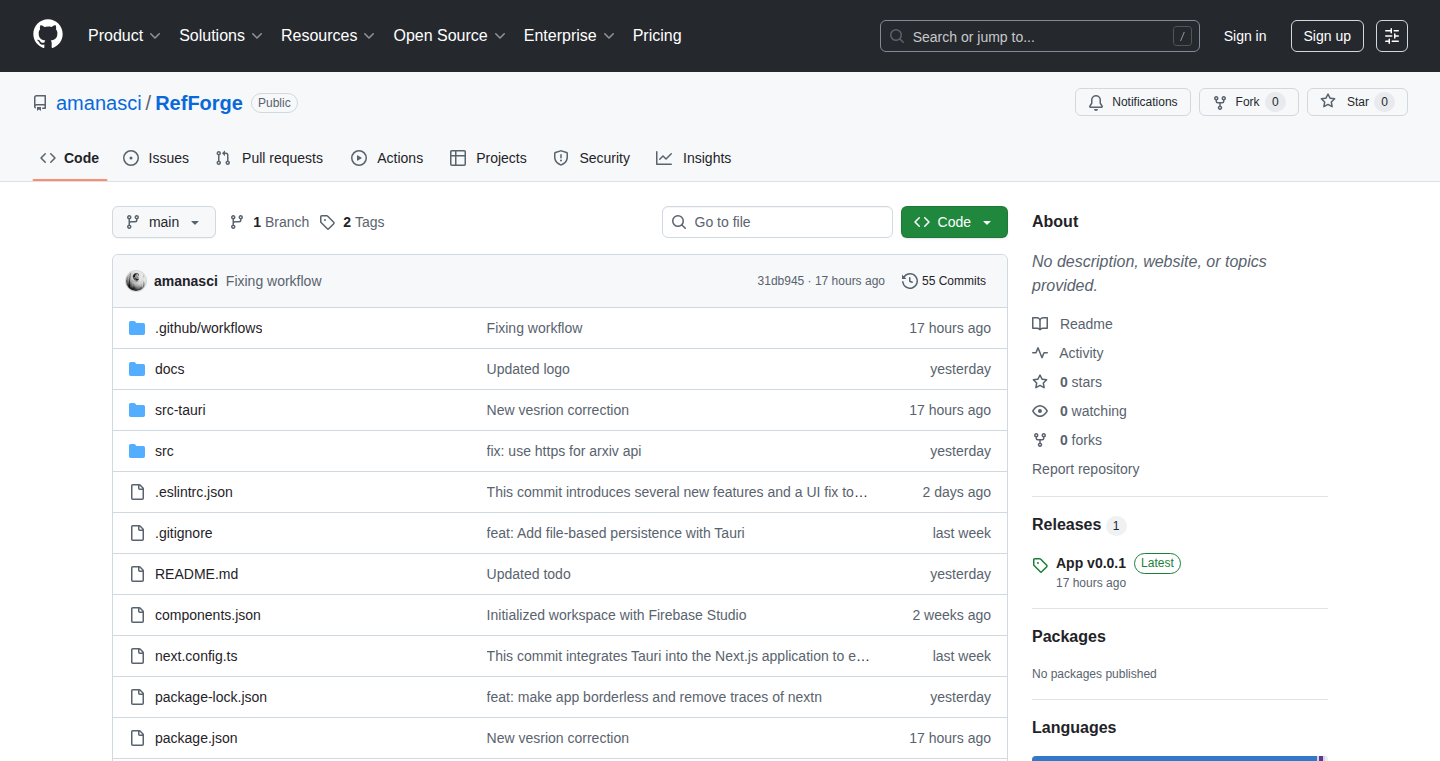Open the RefForge repository name link
This screenshot has width=1440, height=761.
point(199,103)
